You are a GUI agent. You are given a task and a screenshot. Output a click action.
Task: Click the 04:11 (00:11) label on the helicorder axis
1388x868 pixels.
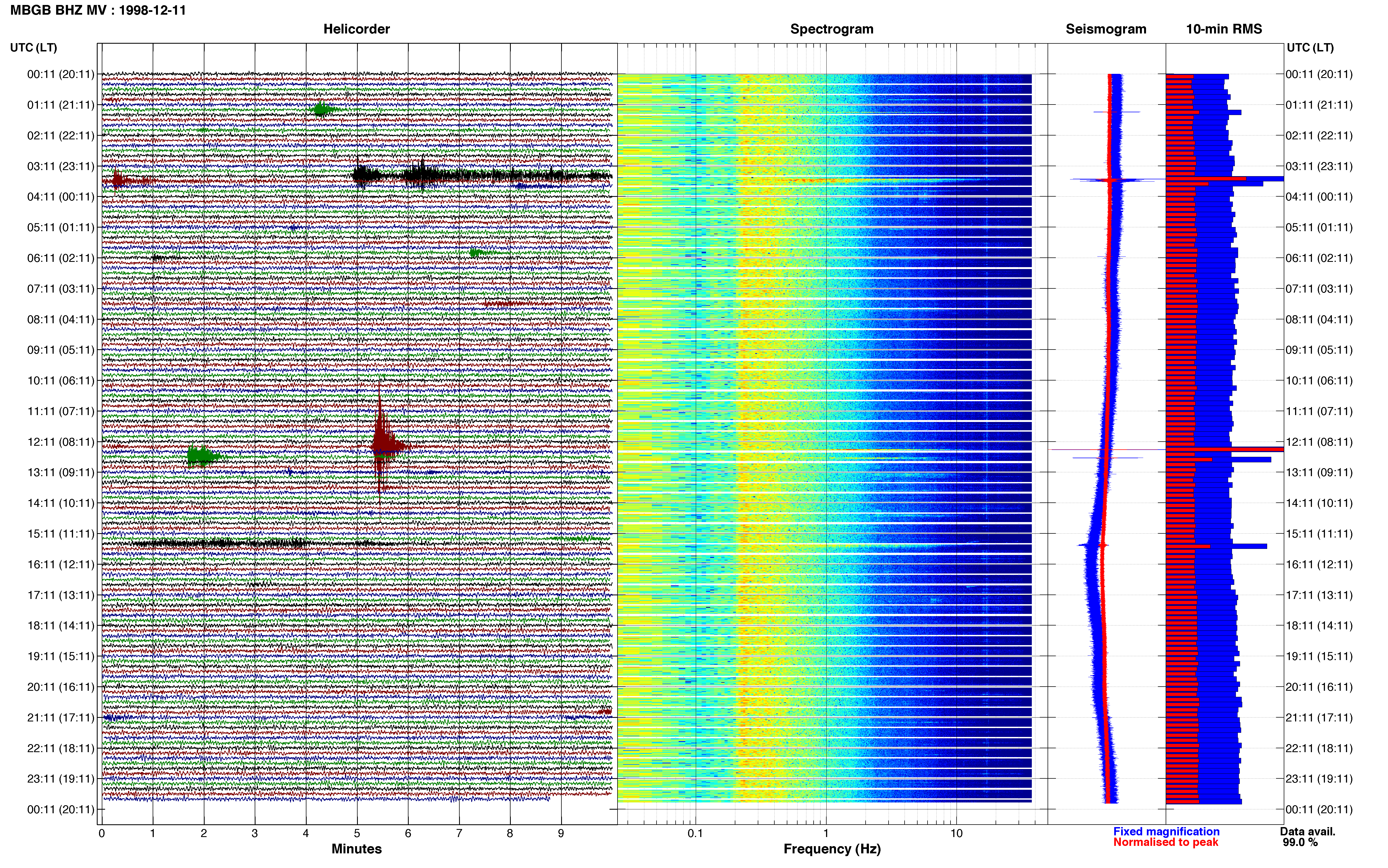pyautogui.click(x=61, y=197)
